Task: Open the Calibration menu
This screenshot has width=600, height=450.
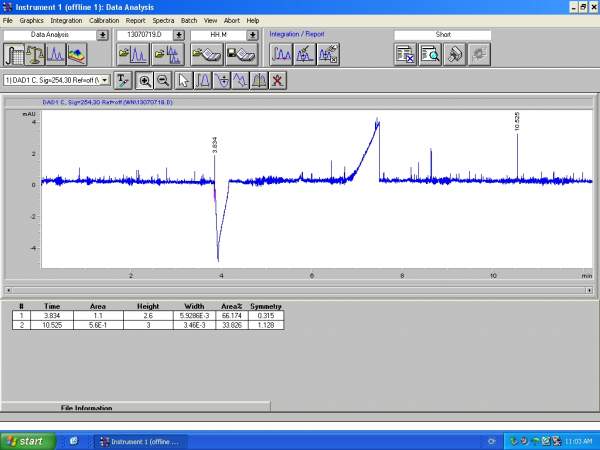Action: click(x=104, y=20)
